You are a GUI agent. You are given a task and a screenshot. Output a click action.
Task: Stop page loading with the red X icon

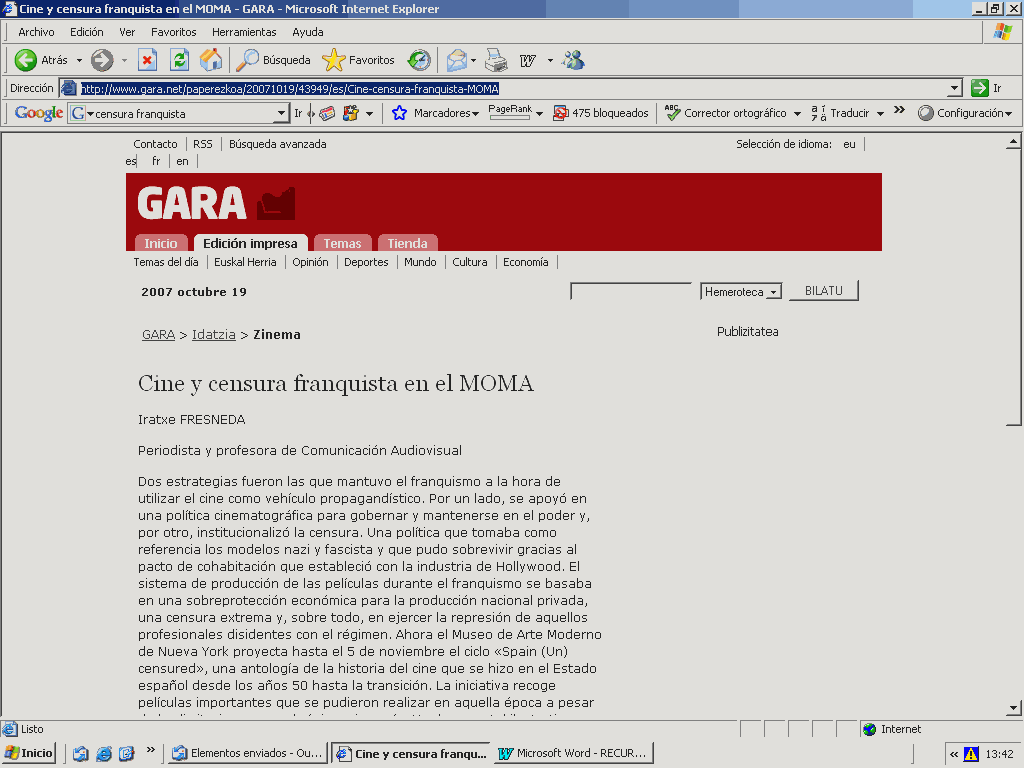tap(148, 61)
